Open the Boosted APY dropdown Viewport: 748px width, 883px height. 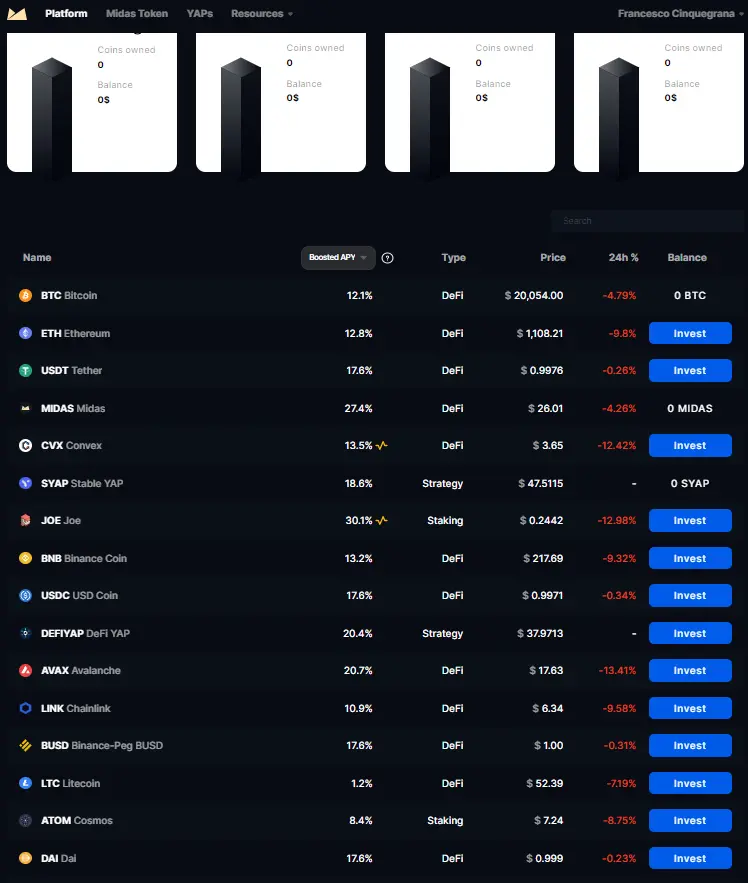tap(338, 257)
